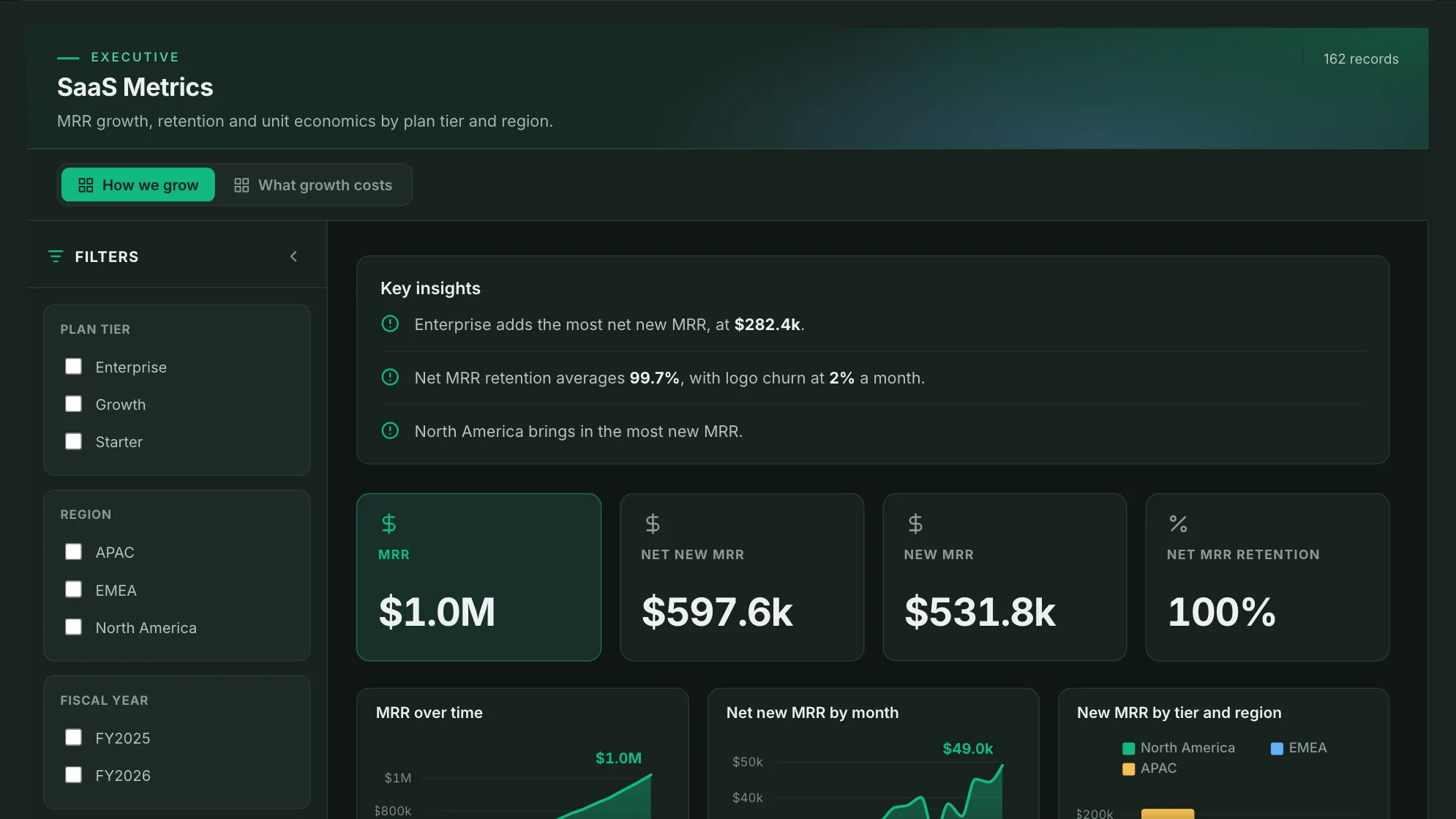This screenshot has height=819, width=1456.
Task: Click the grid icon on What growth costs tab
Action: [x=241, y=185]
